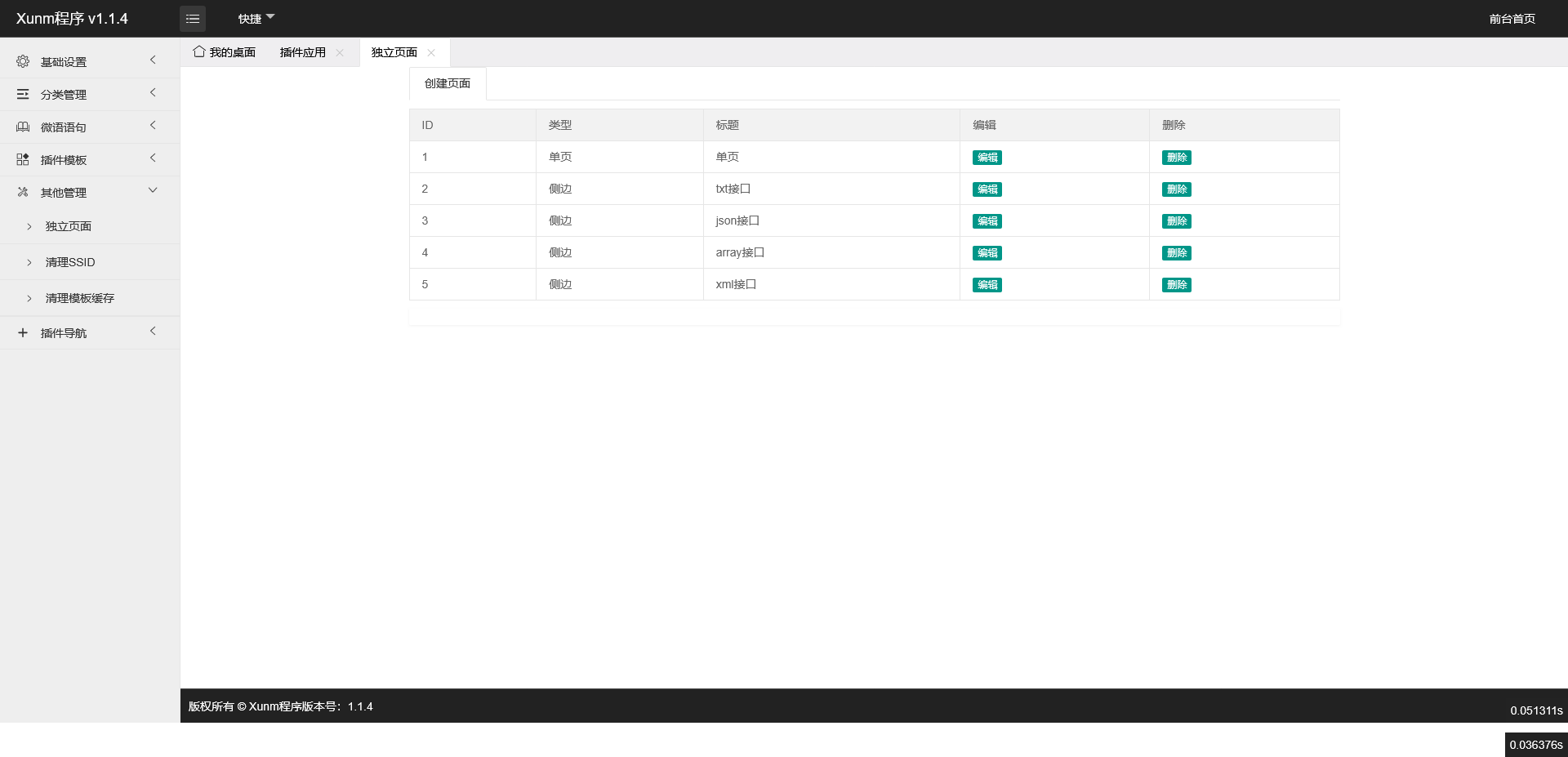Select the 创建页面 tab
Viewport: 1568px width, 757px height.
[x=447, y=83]
